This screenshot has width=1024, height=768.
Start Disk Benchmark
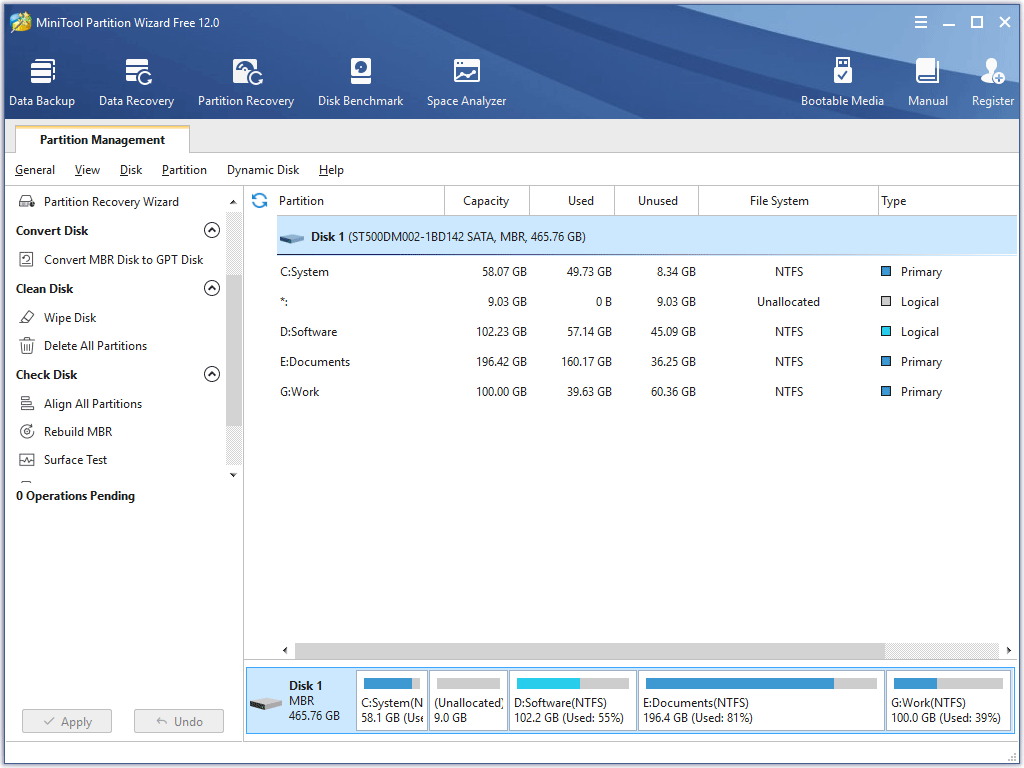click(x=360, y=80)
